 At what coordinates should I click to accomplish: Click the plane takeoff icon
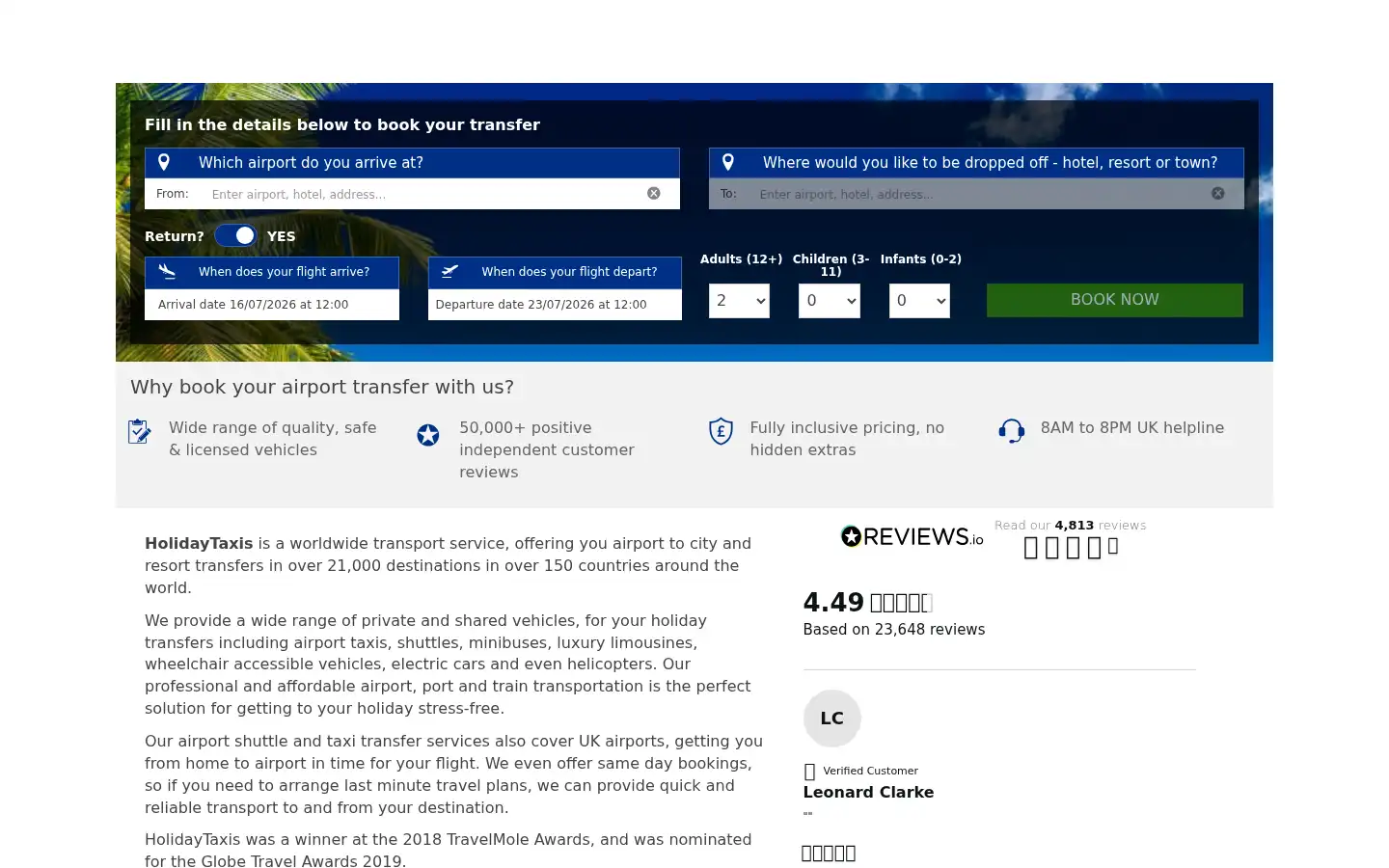449,271
